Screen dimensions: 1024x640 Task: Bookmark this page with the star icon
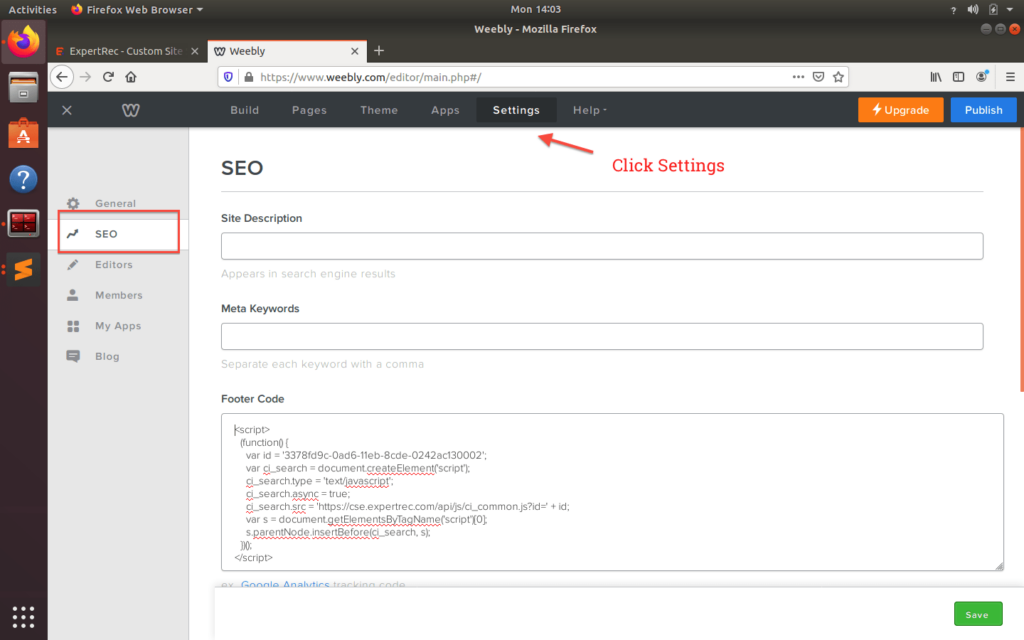tap(839, 76)
